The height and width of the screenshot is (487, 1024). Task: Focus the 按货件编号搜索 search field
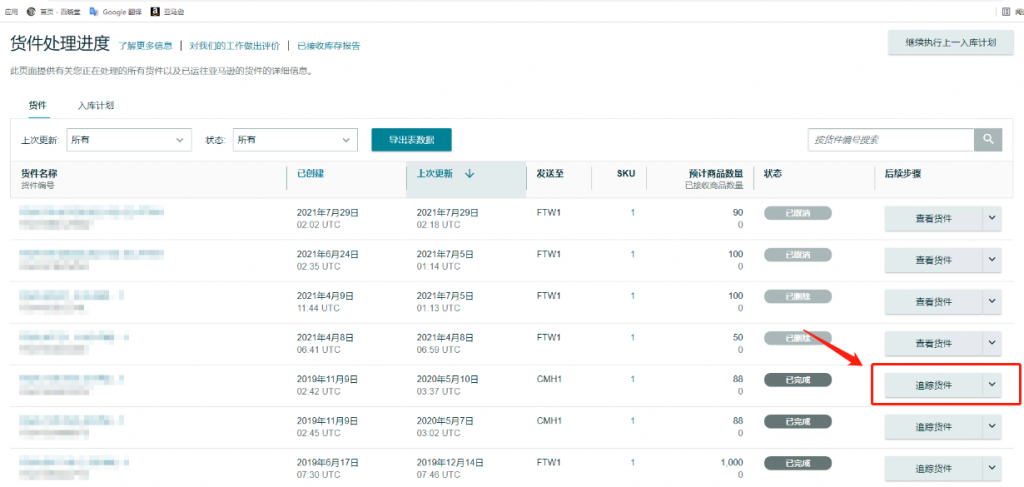pyautogui.click(x=891, y=140)
